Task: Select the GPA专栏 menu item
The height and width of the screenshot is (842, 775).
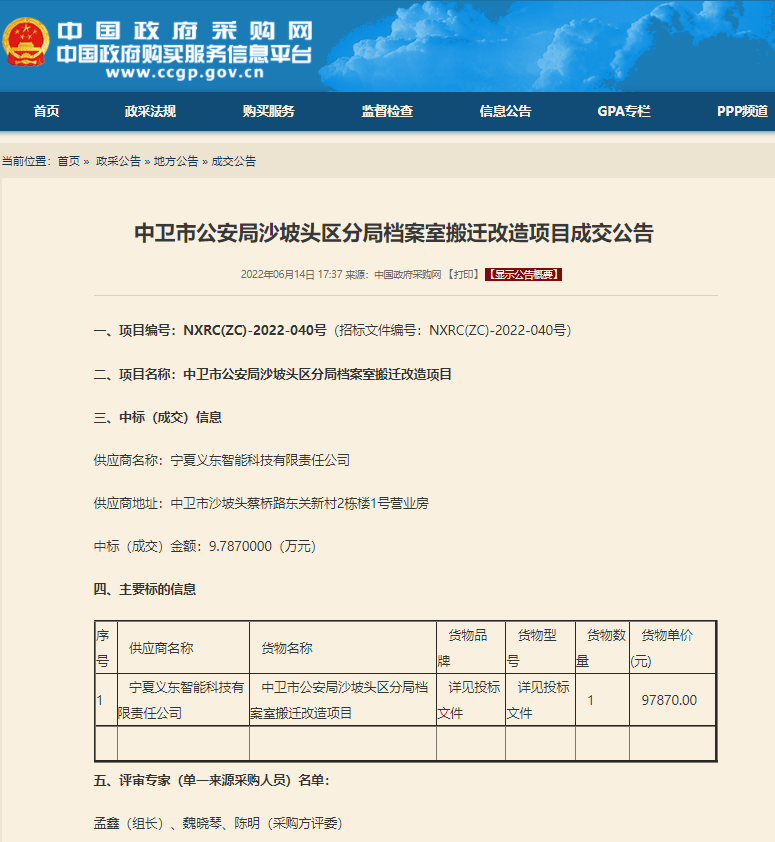Action: (624, 111)
